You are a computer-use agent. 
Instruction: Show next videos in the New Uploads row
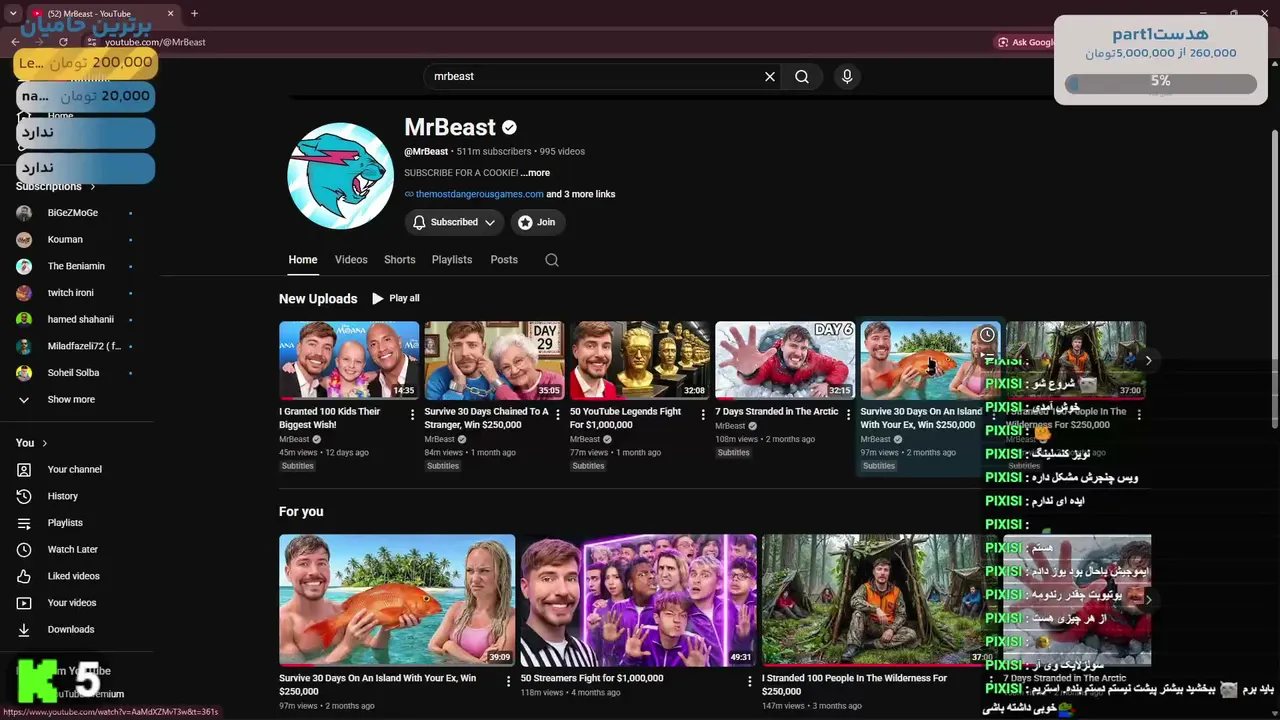click(x=1148, y=360)
